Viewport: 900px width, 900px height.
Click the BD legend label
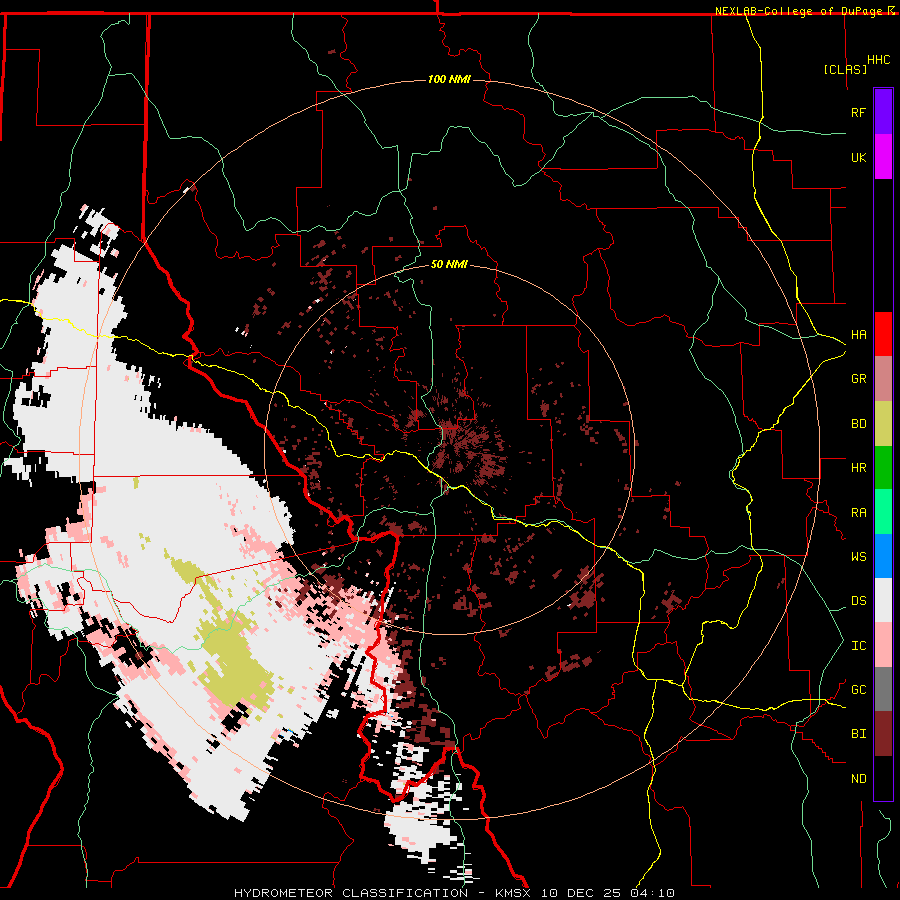coord(859,424)
